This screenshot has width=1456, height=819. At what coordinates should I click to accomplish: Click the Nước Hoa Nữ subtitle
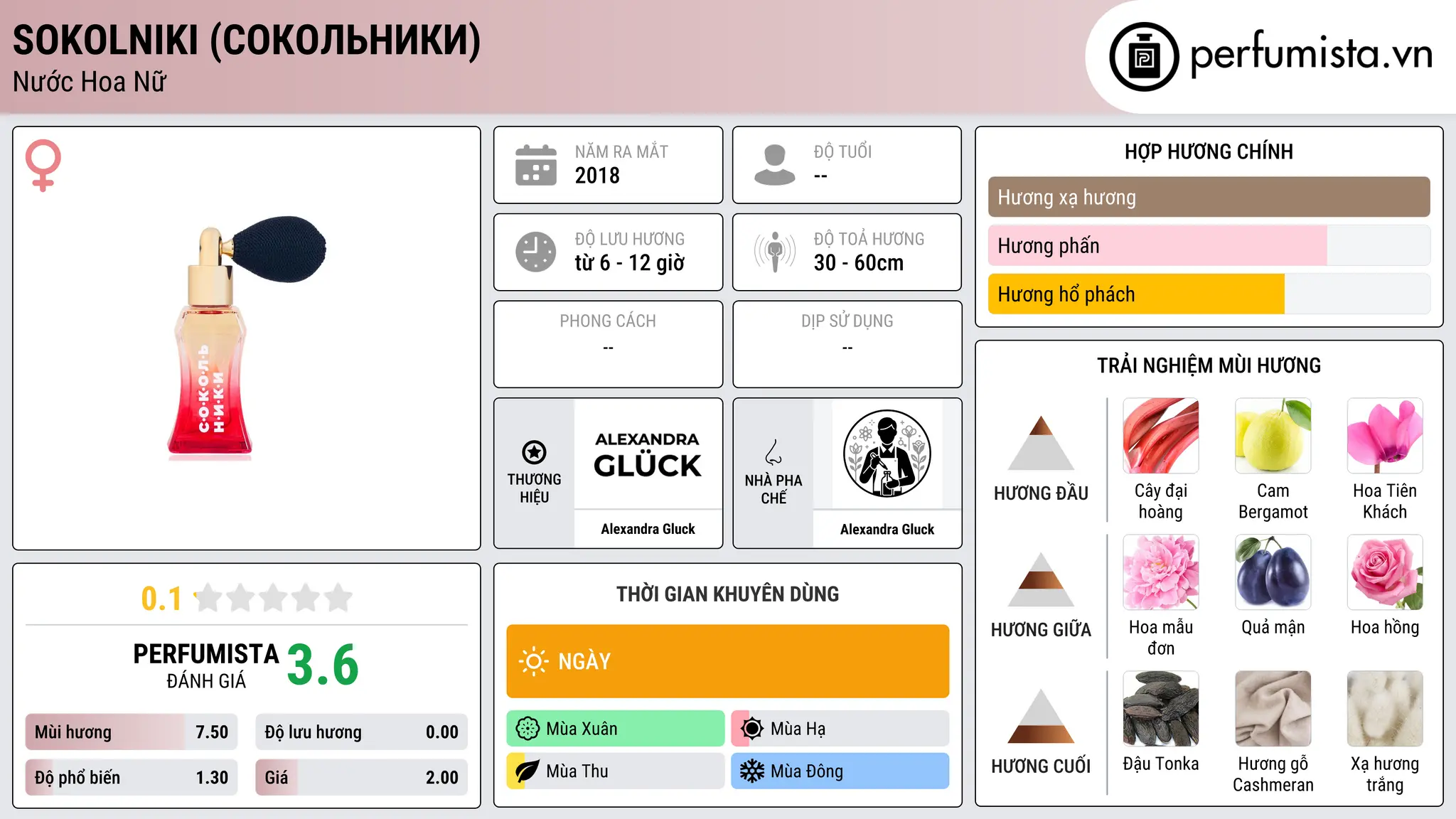click(x=90, y=82)
